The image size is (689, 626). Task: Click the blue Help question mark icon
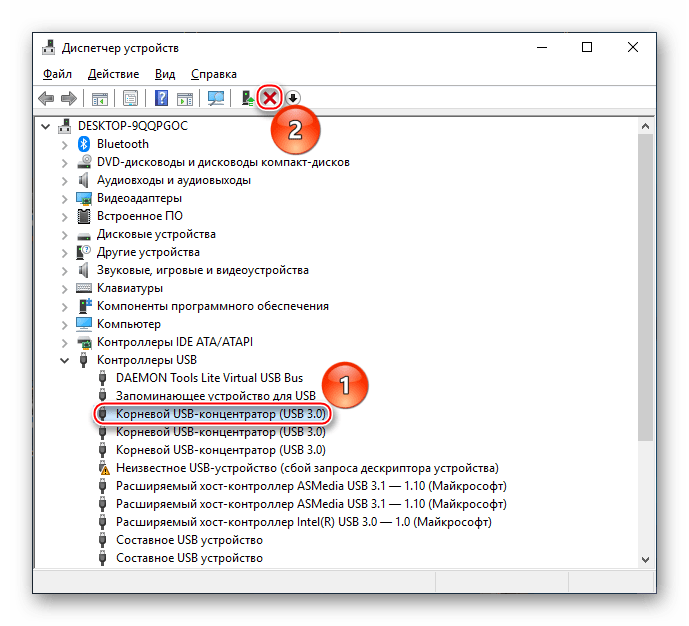161,98
